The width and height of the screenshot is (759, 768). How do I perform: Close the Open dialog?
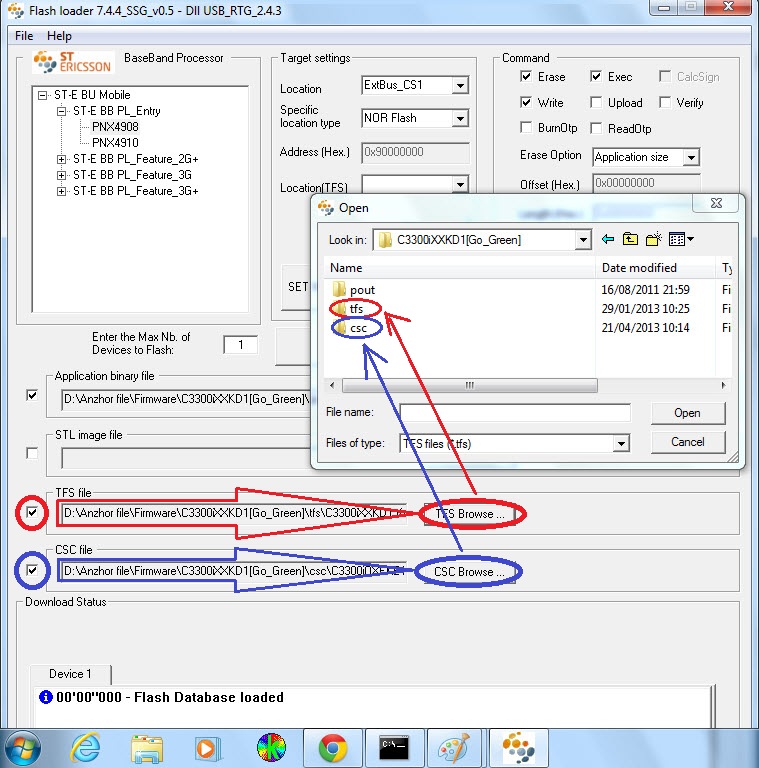716,203
